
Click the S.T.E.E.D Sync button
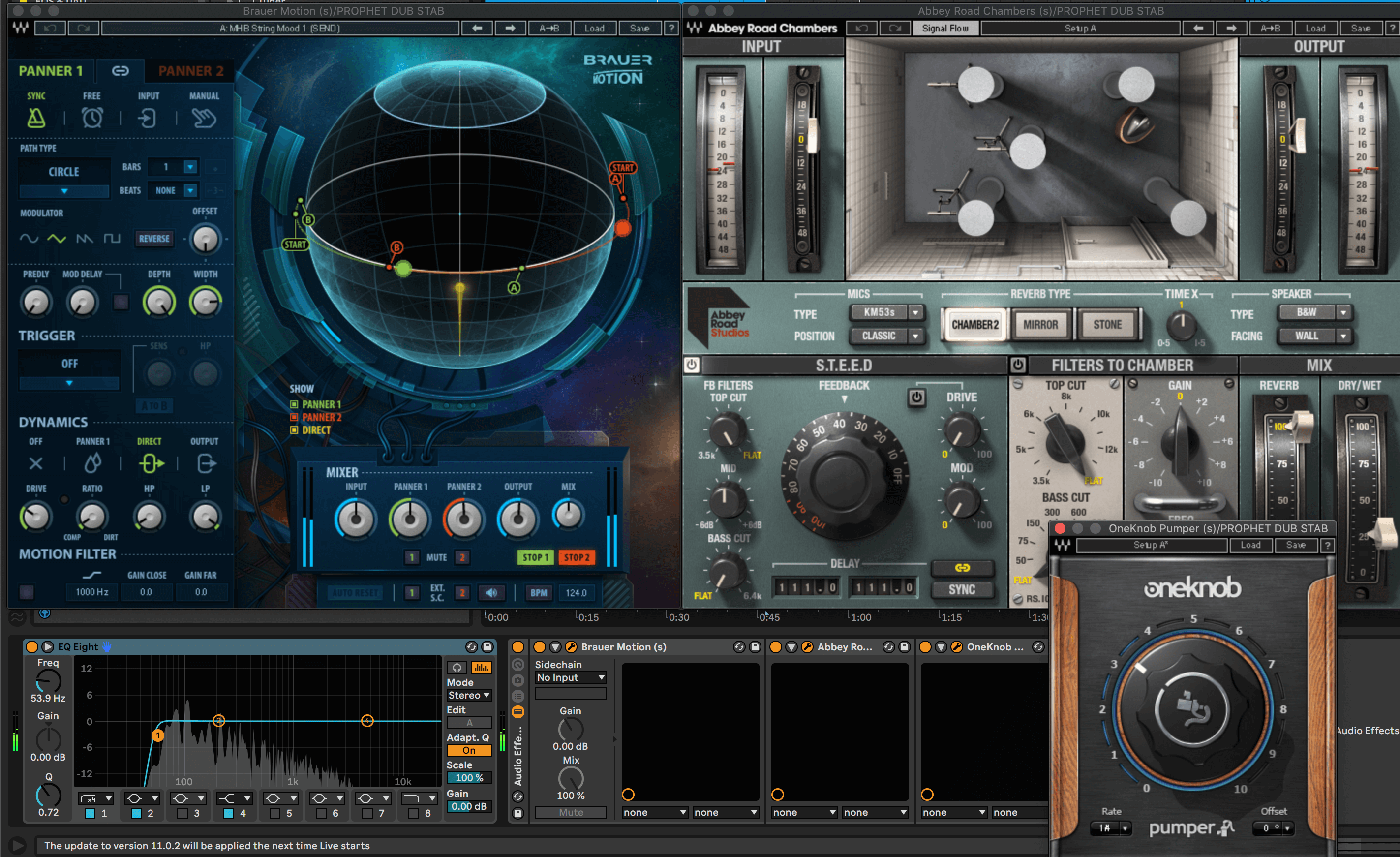point(962,590)
